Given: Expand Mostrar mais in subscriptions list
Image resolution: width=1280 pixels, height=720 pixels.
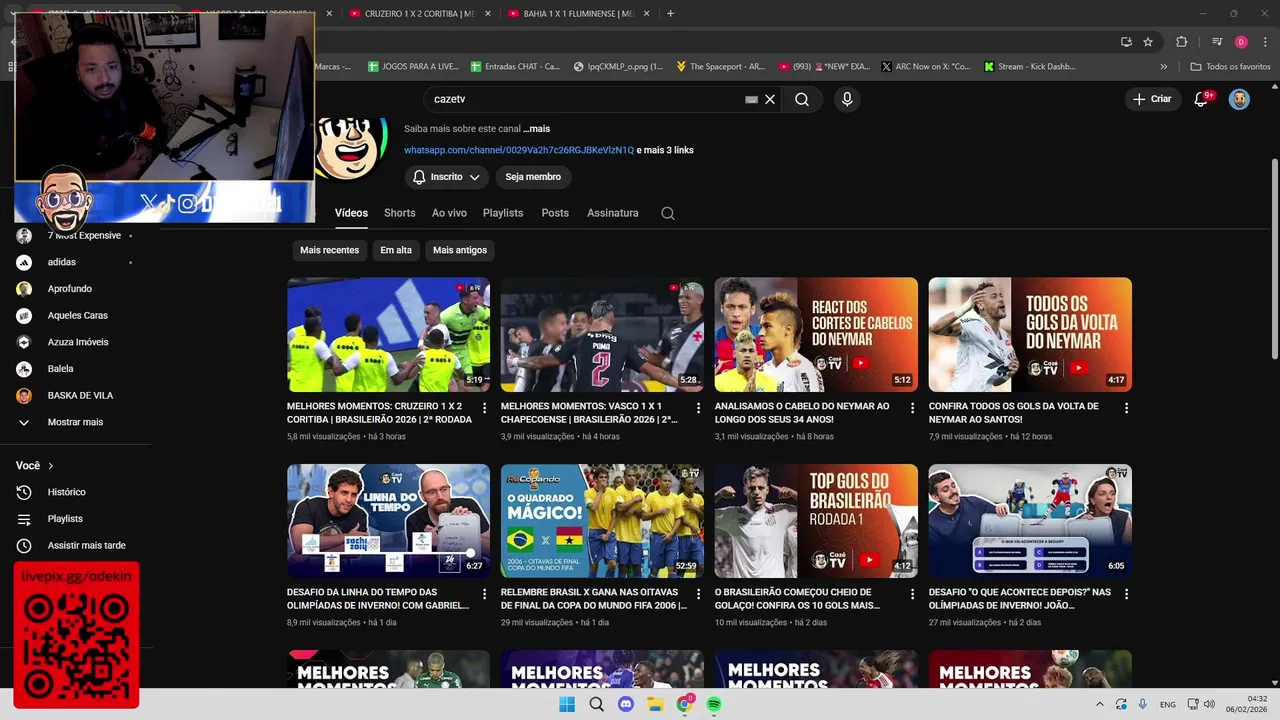Looking at the screenshot, I should (x=75, y=422).
